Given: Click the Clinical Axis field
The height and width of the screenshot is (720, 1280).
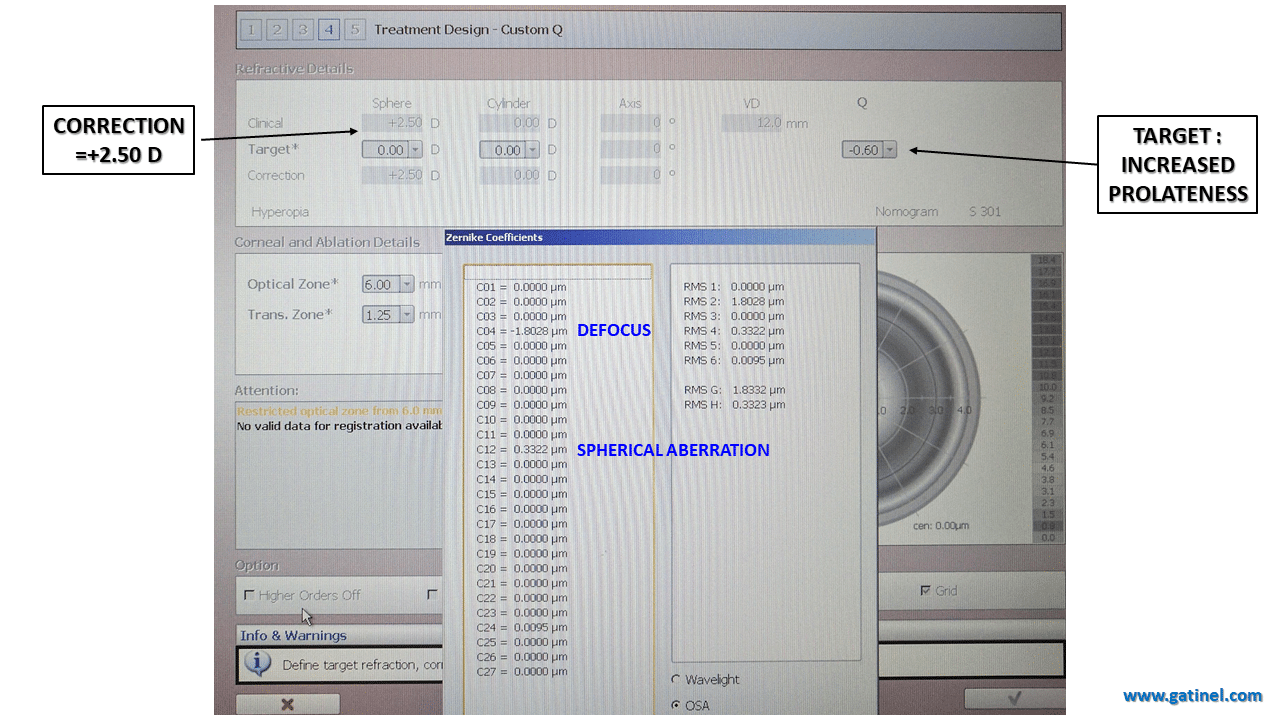Looking at the screenshot, I should 631,123.
